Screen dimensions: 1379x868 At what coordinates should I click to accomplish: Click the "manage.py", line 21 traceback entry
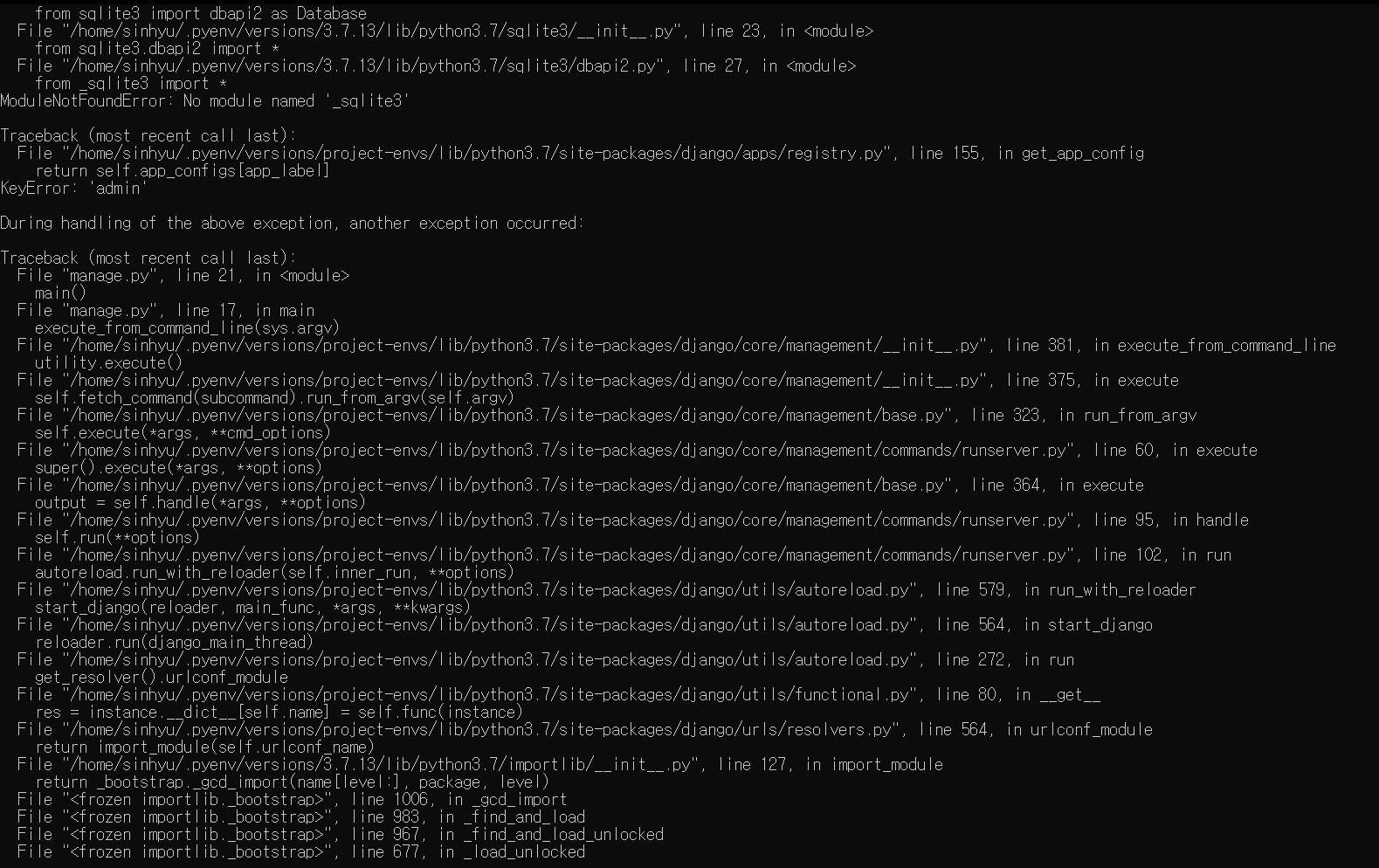(183, 276)
